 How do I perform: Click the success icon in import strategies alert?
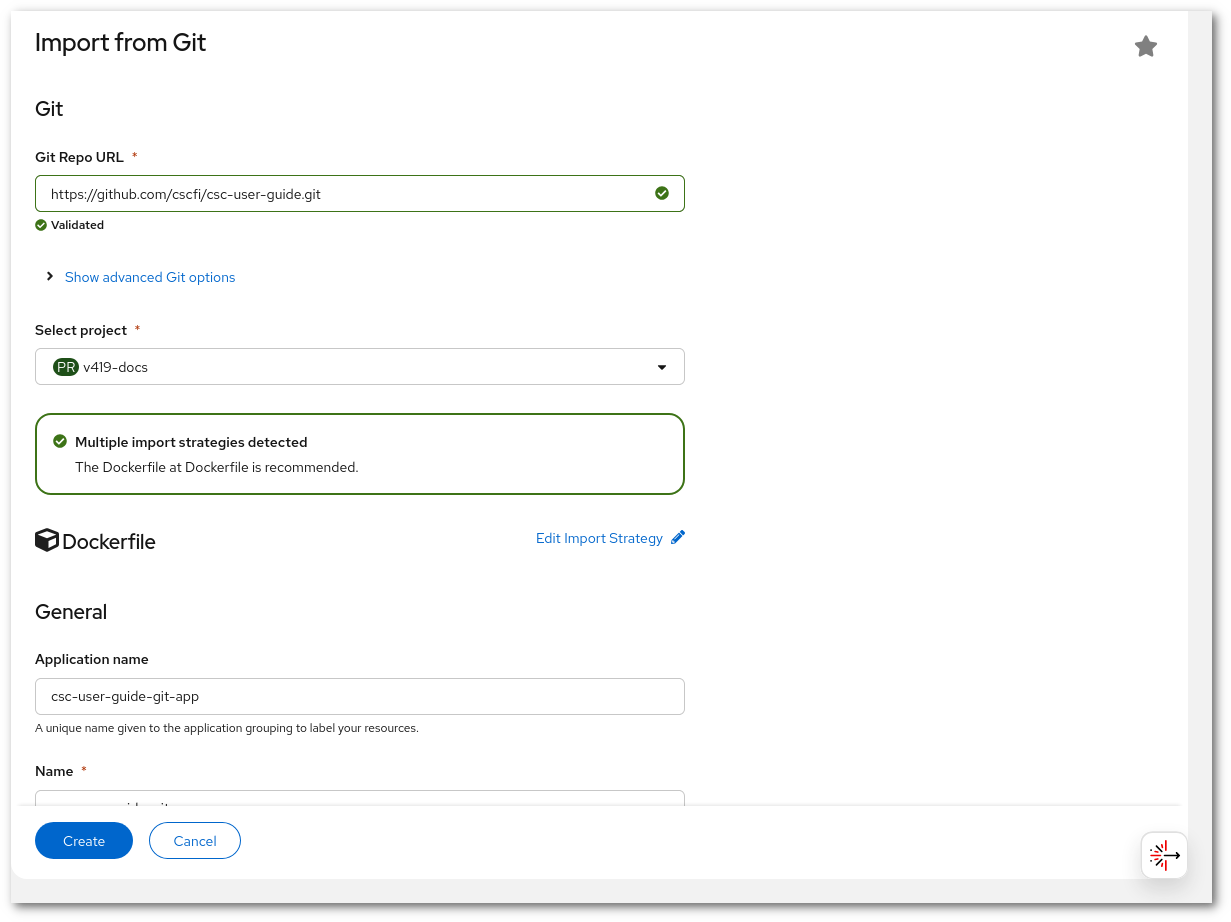point(60,442)
